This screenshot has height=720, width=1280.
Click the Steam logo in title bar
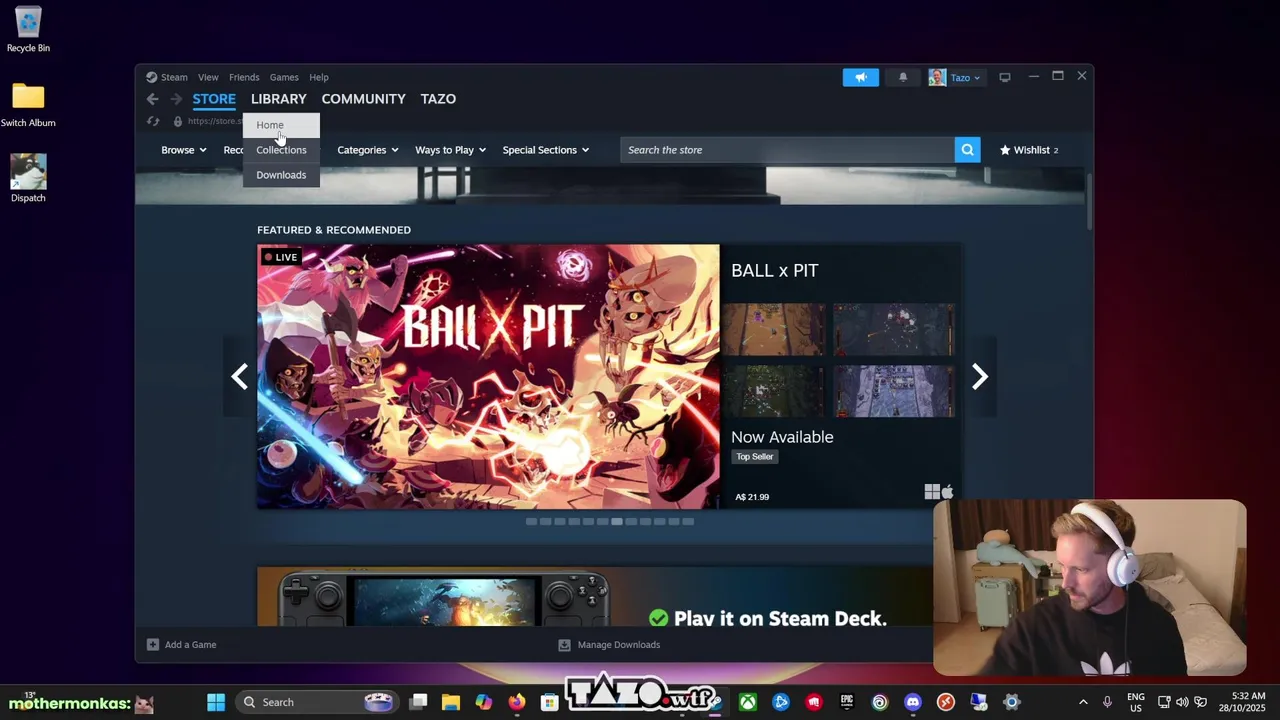[151, 77]
